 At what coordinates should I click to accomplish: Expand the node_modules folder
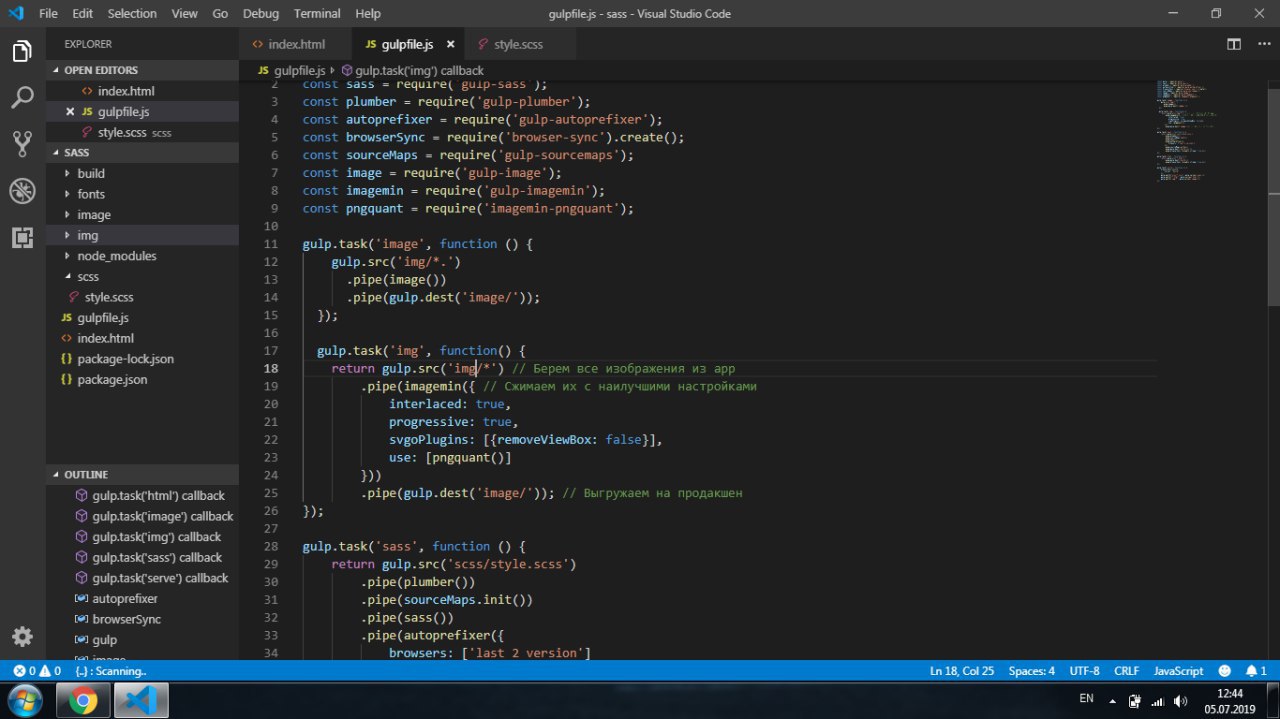pos(116,256)
